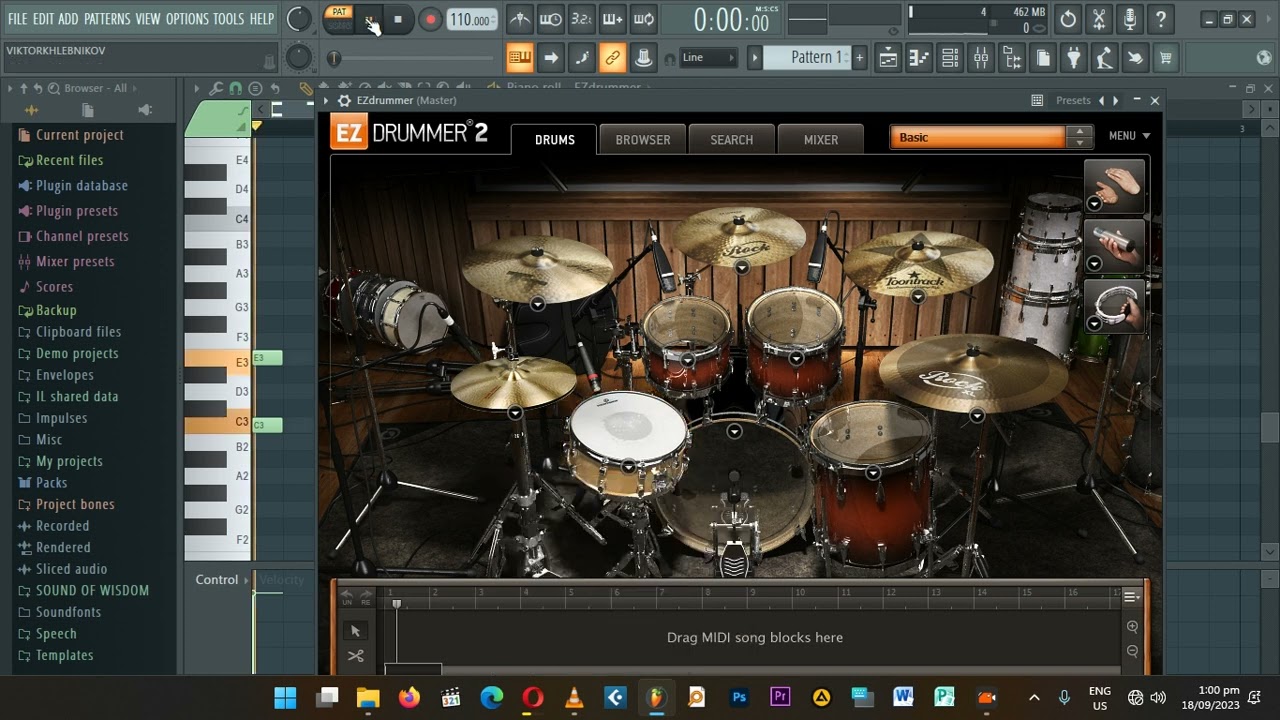Open the metronome toggle in the toolbar
This screenshot has width=1280, height=720.
pos(519,19)
